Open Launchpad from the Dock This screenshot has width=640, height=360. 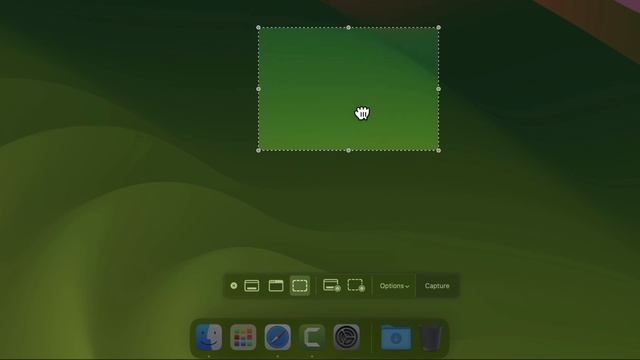(x=243, y=337)
